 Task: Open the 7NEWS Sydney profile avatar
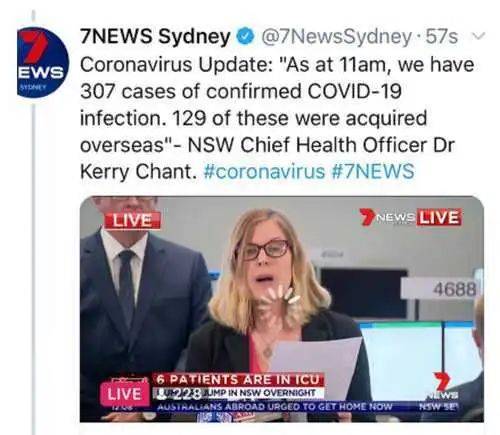pyautogui.click(x=43, y=62)
